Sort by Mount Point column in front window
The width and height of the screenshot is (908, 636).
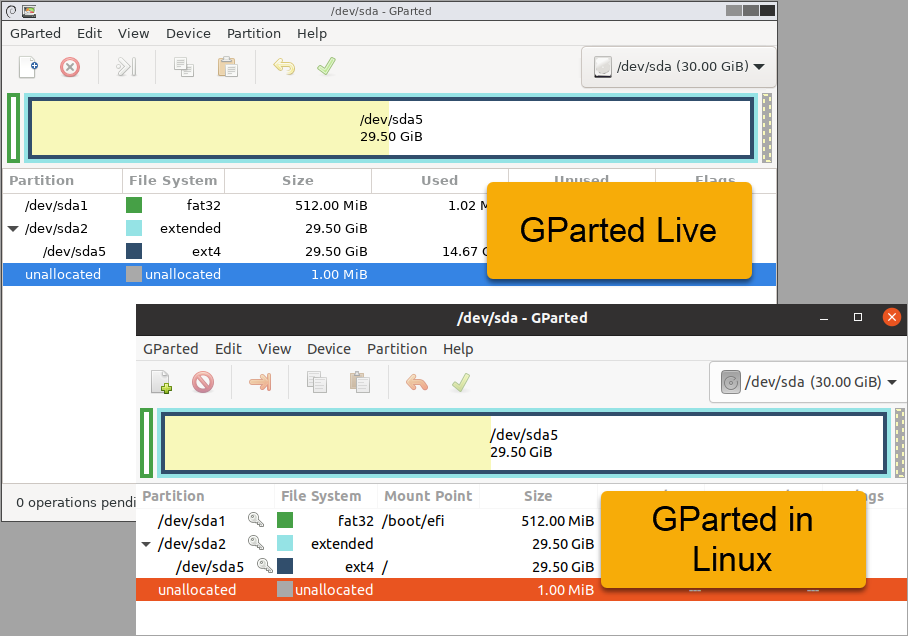pyautogui.click(x=429, y=496)
